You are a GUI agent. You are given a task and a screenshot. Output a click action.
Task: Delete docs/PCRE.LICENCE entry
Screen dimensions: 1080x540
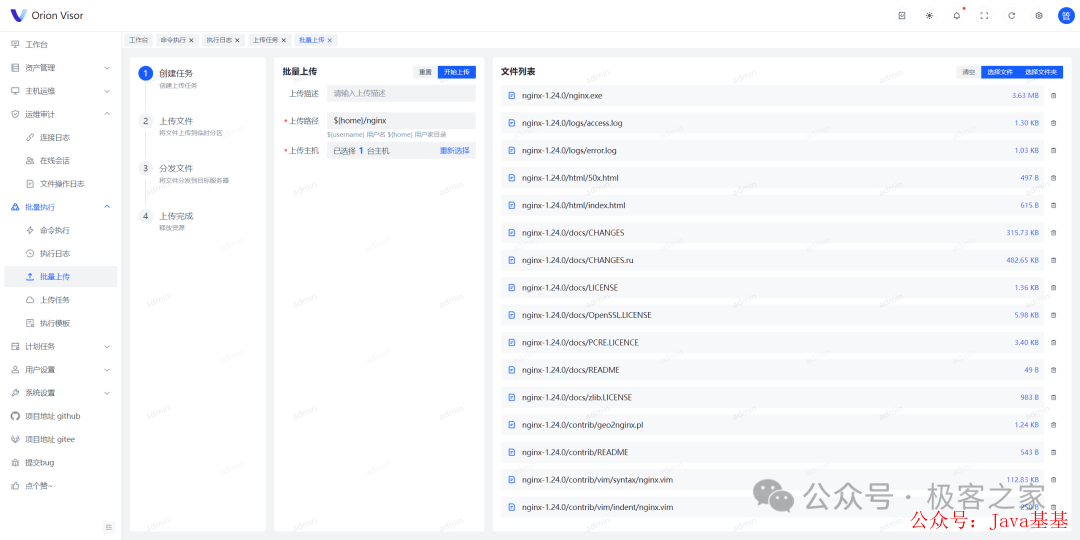click(1053, 343)
